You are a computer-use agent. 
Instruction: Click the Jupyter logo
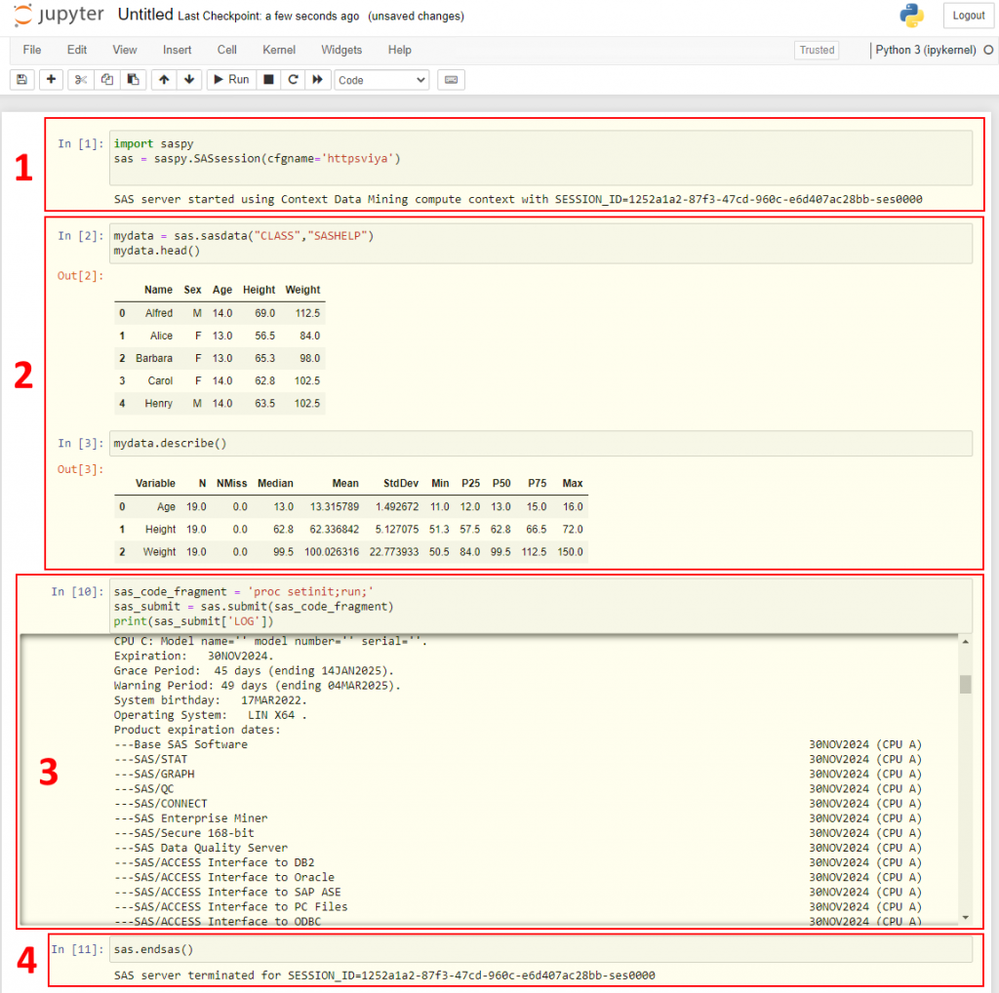coord(59,15)
